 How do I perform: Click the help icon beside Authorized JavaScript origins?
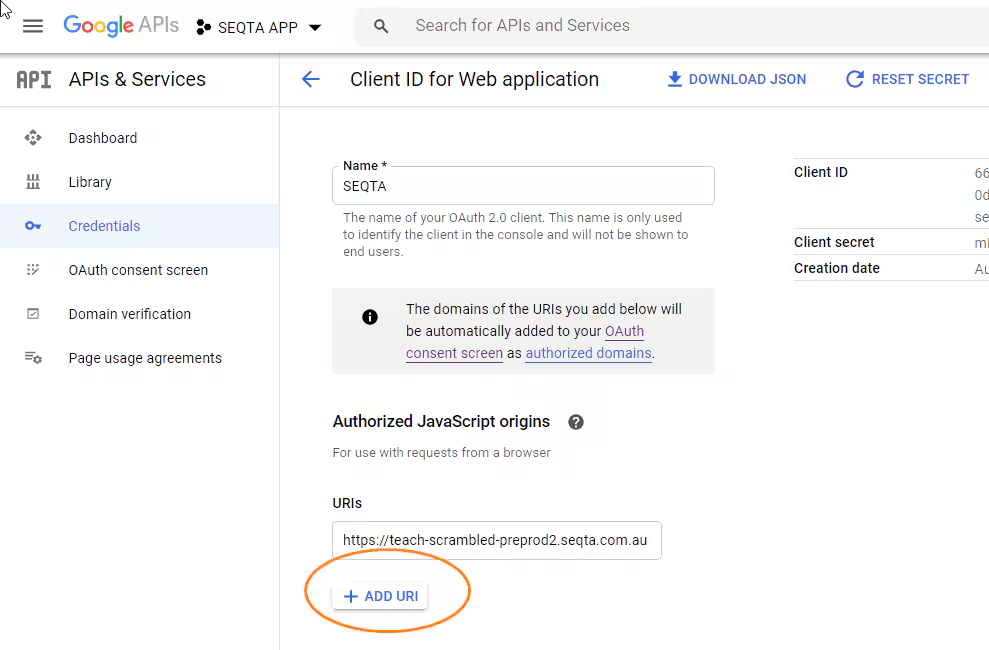coord(575,422)
